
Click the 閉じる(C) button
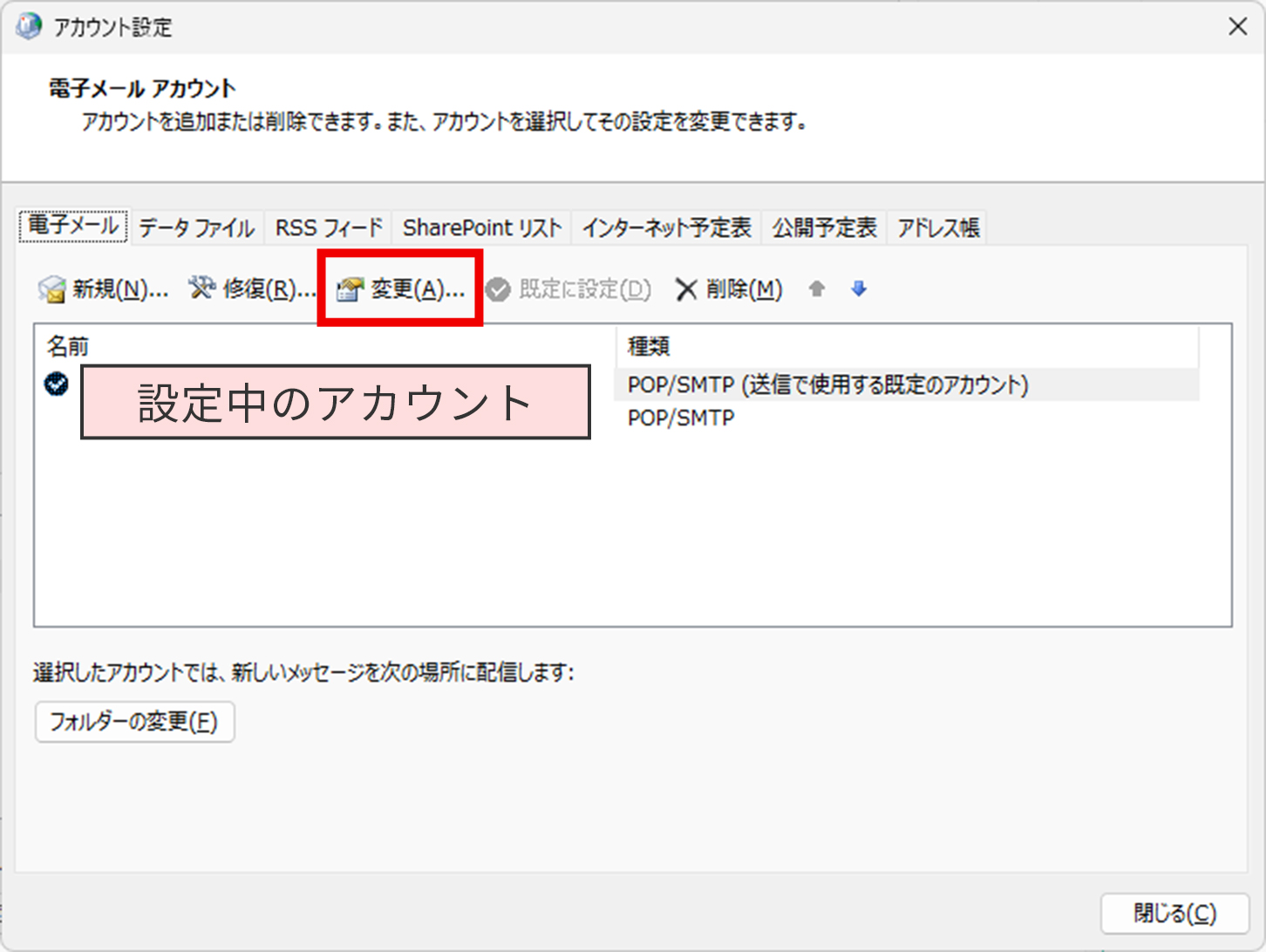click(1174, 913)
